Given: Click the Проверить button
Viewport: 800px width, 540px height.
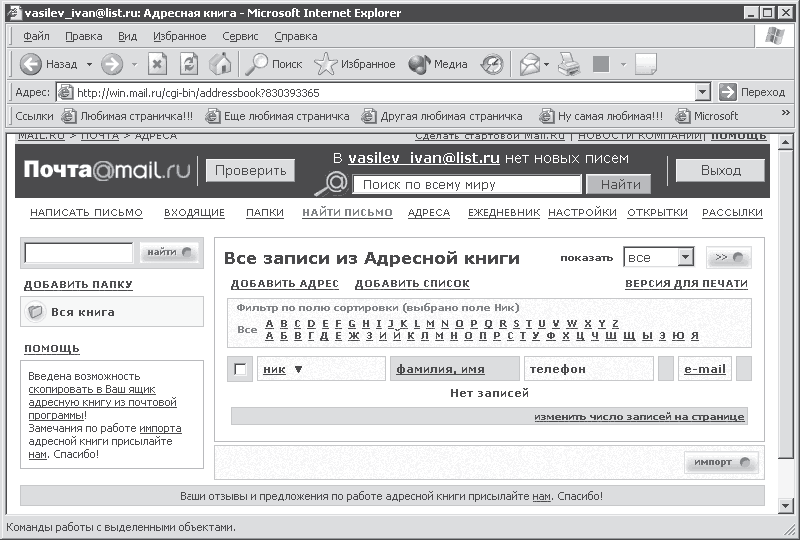Looking at the screenshot, I should 251,170.
